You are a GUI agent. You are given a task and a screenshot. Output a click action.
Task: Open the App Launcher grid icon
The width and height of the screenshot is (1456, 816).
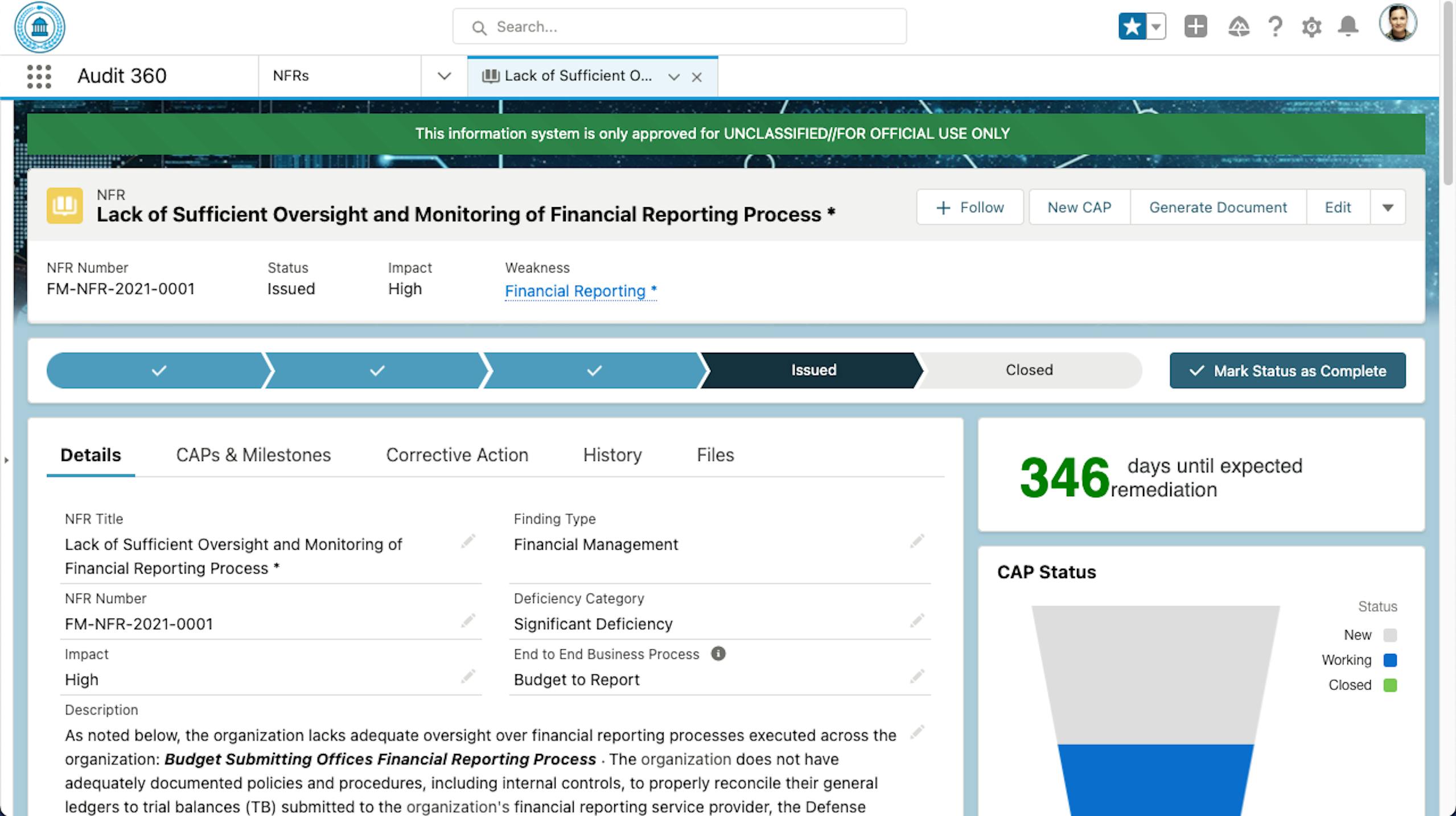(39, 76)
